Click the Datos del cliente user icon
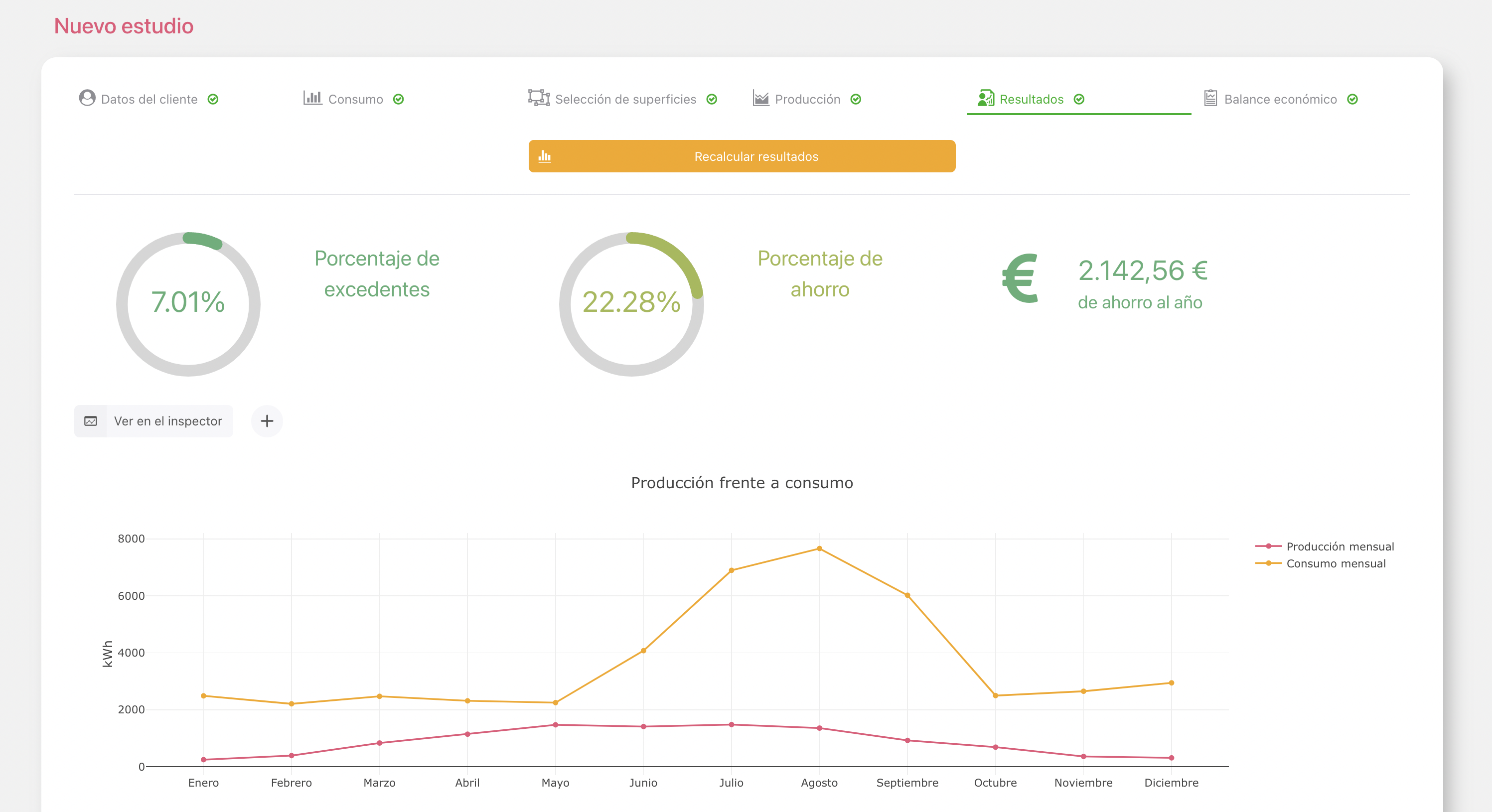Viewport: 1492px width, 812px height. [x=87, y=98]
